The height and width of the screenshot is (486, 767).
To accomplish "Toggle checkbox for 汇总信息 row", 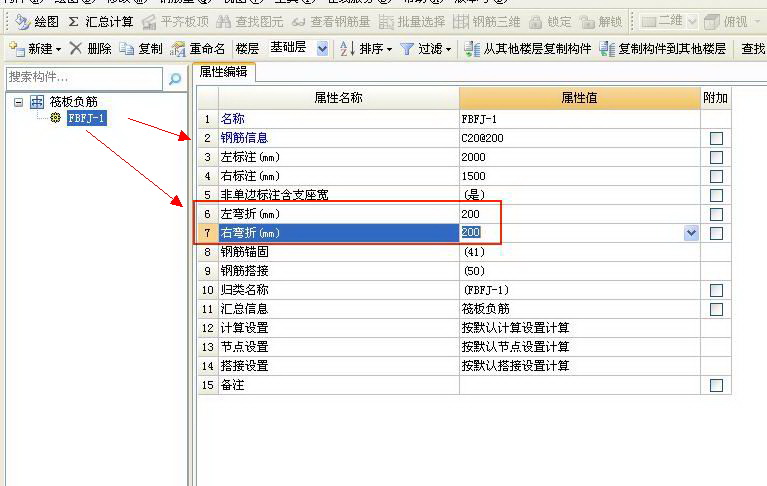I will (x=716, y=309).
